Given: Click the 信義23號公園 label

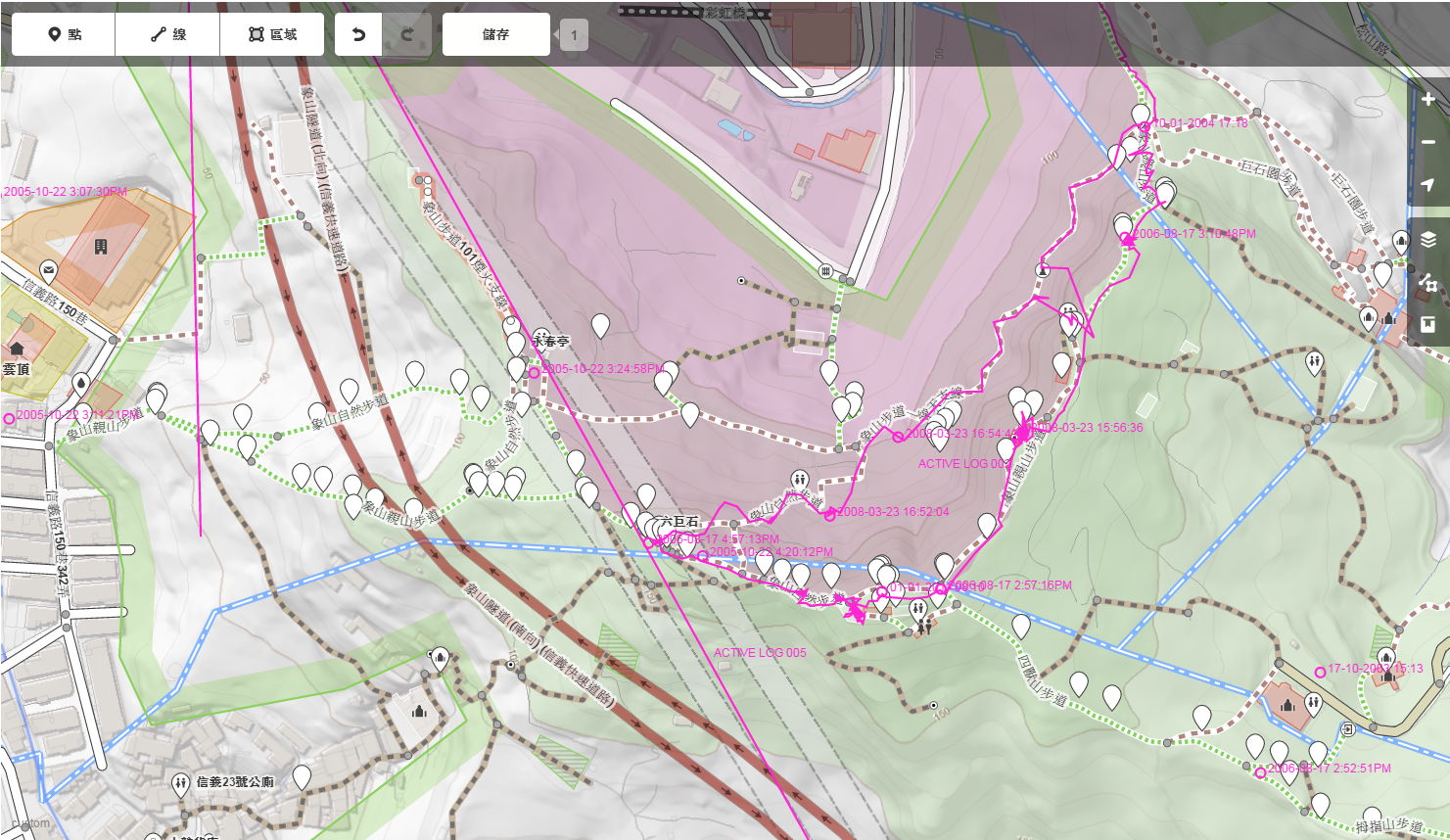Looking at the screenshot, I should click(235, 782).
